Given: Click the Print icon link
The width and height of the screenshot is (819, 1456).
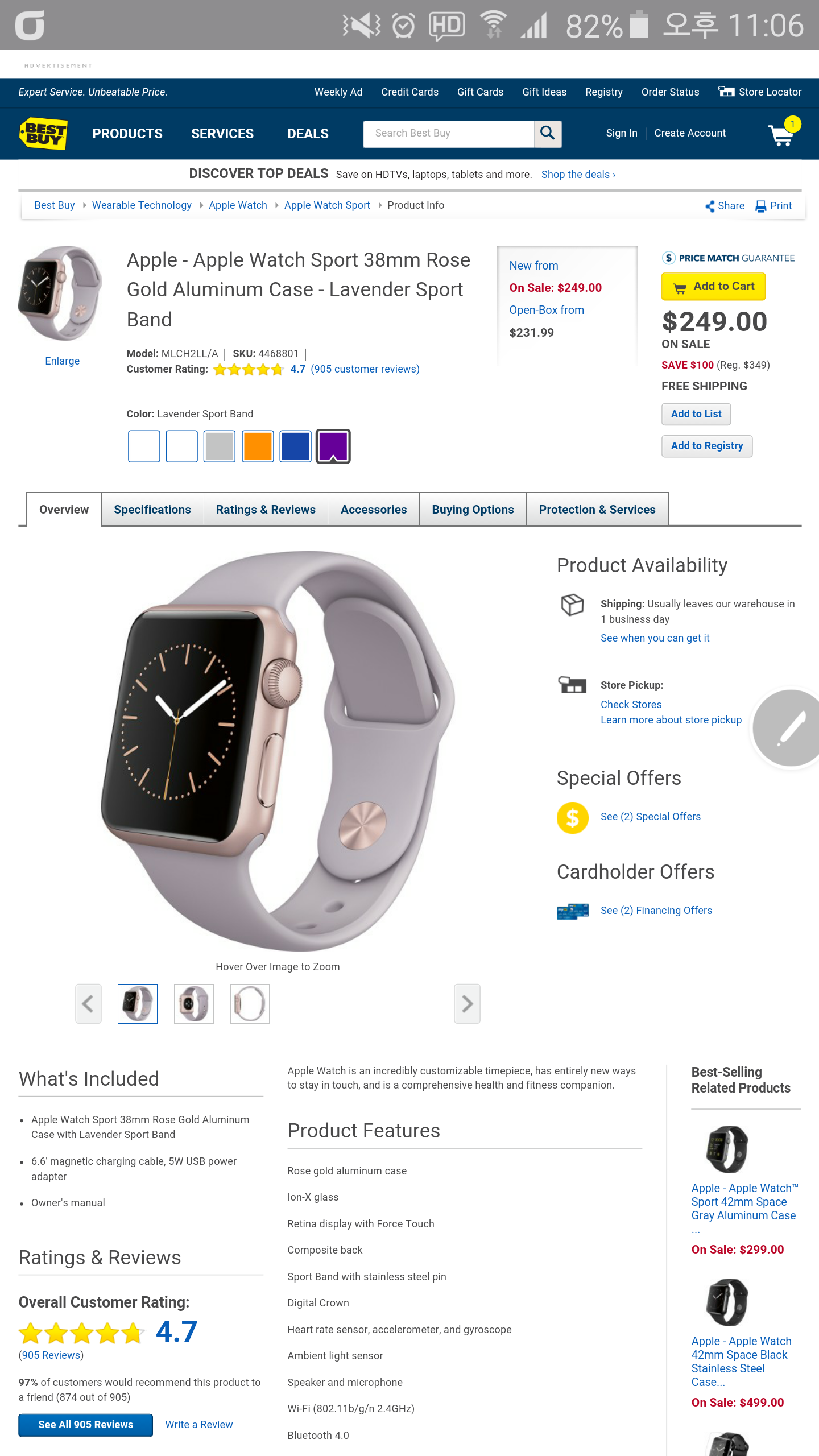Looking at the screenshot, I should pyautogui.click(x=773, y=206).
